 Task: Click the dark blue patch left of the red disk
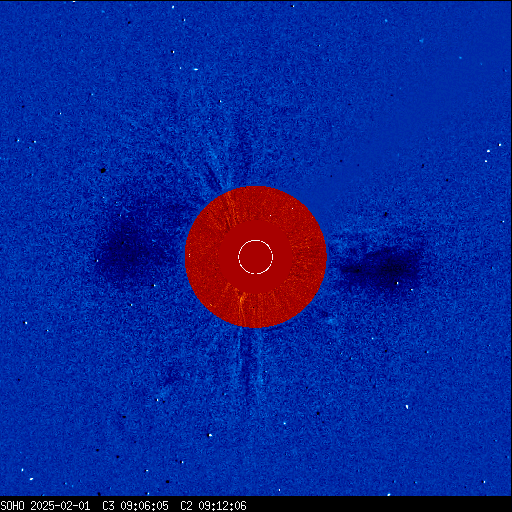tap(133, 247)
